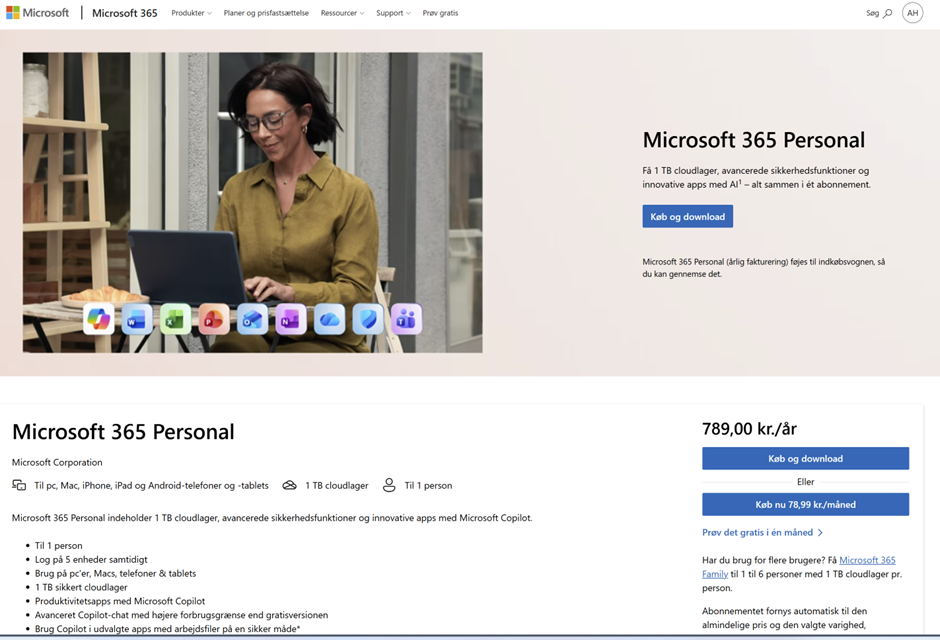Click 'Køb nu 78,99 kr./måned' button
This screenshot has height=640, width=940.
pyautogui.click(x=805, y=505)
